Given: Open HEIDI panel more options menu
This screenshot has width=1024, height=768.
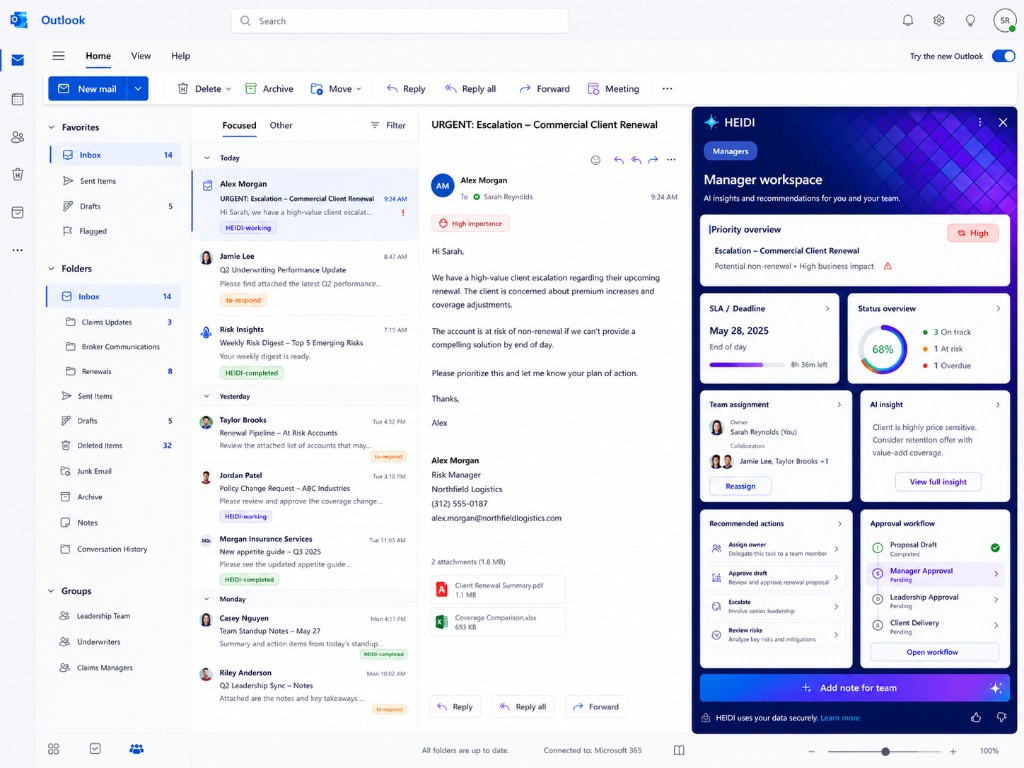Looking at the screenshot, I should click(x=980, y=122).
